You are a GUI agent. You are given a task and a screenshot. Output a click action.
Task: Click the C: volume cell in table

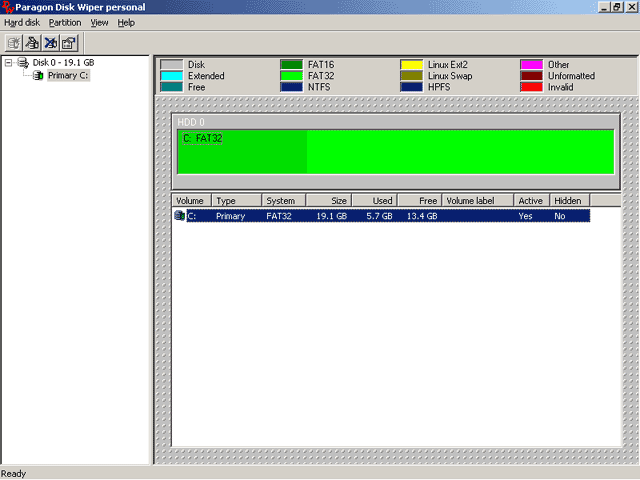point(192,216)
